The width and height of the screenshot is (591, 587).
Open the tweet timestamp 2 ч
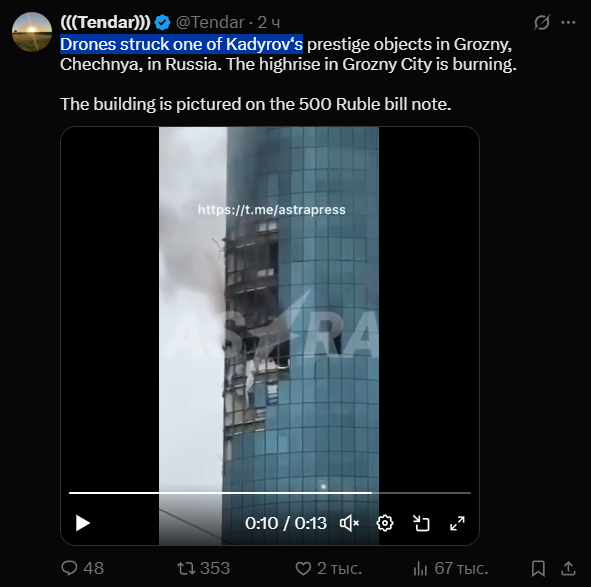(269, 23)
